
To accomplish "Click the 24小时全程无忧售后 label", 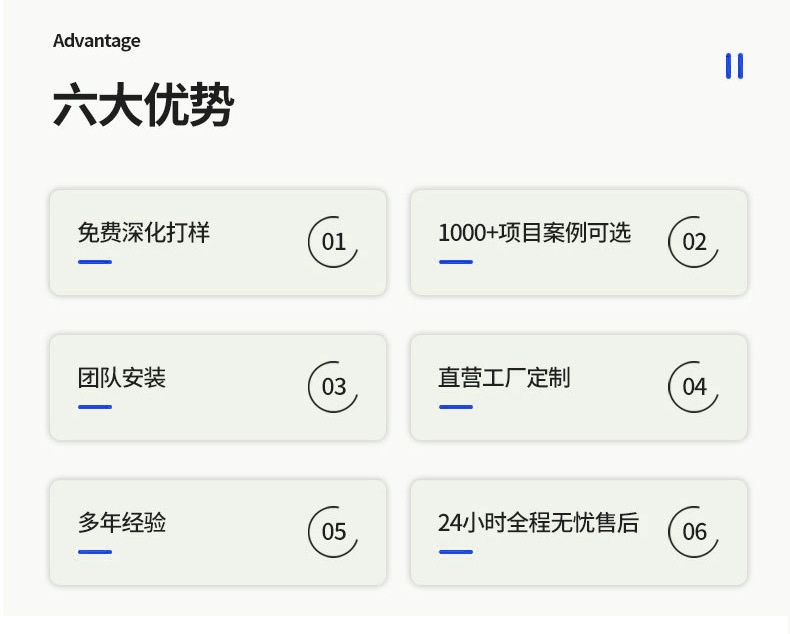I will (538, 523).
